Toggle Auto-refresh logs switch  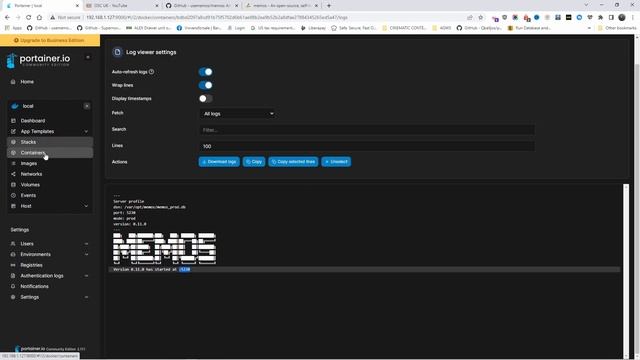(205, 72)
